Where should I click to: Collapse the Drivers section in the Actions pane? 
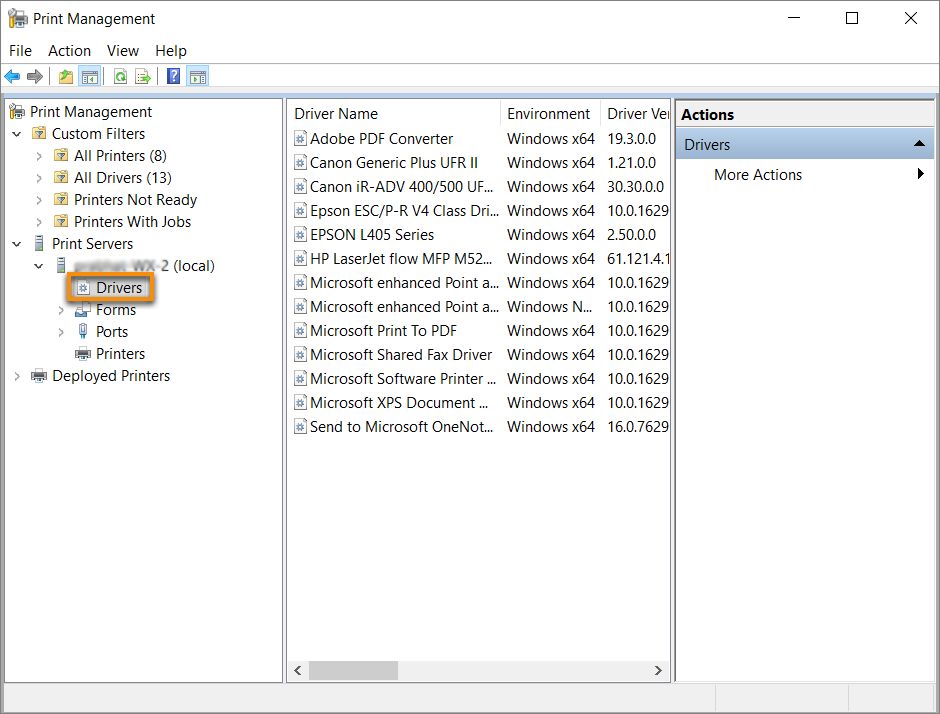click(920, 144)
